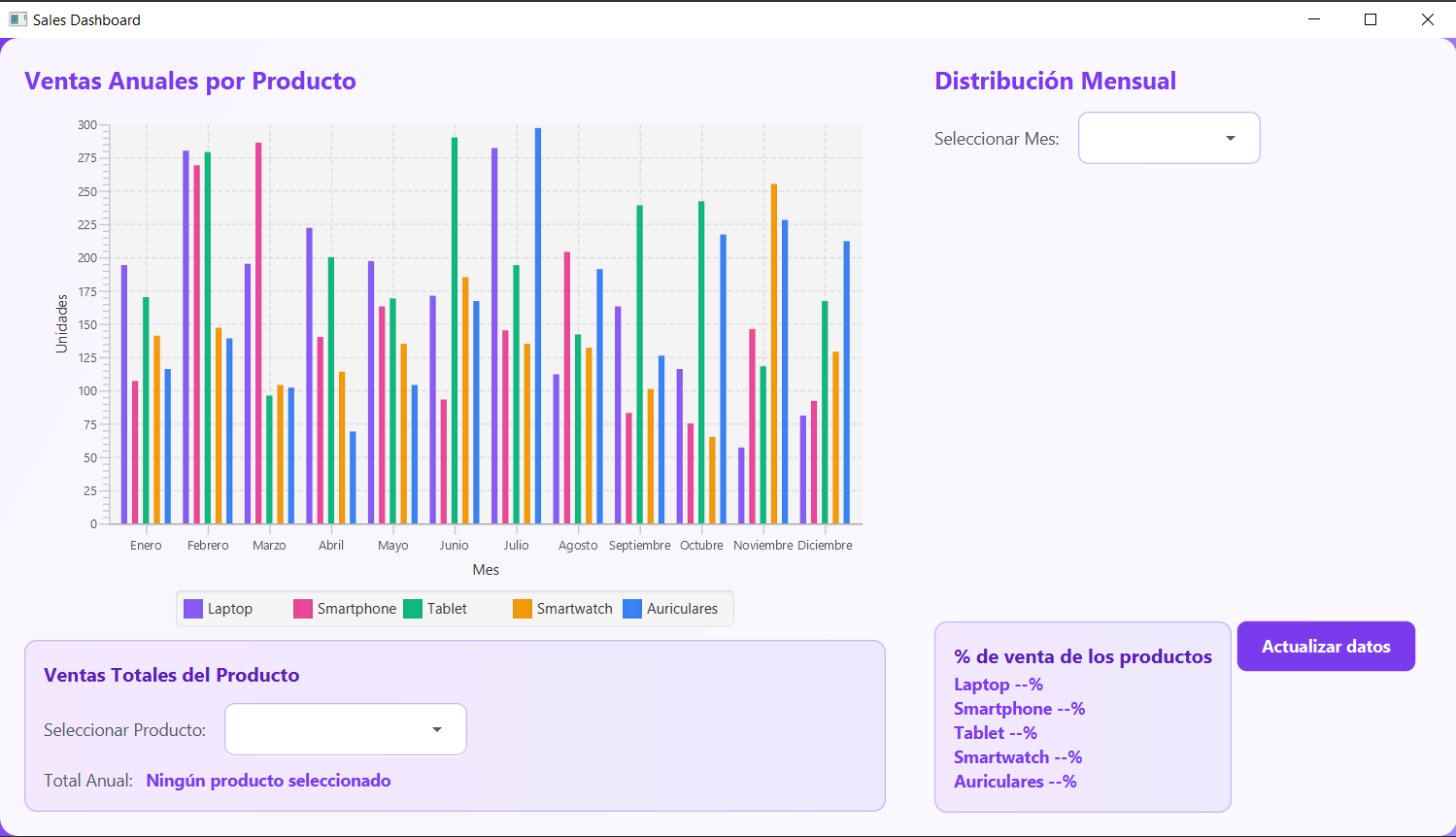This screenshot has width=1456, height=837.
Task: Open the Seleccionar Mes dropdown arrow
Action: pos(1231,138)
